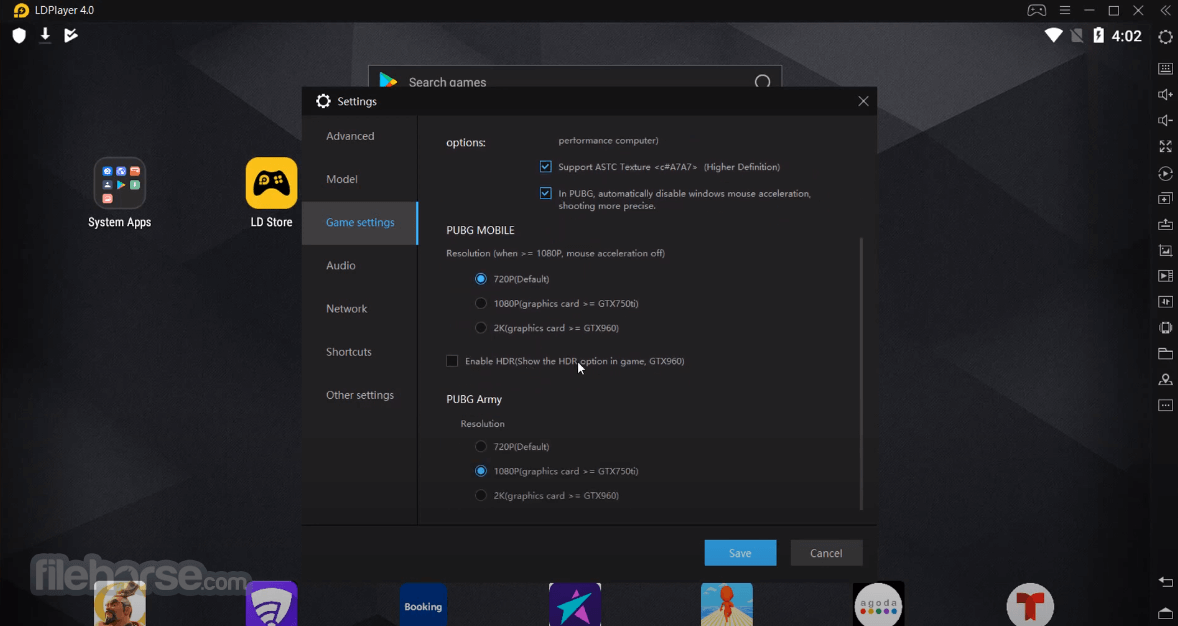Screen dimensions: 1178x626
Task: Switch to the Advanced settings tab
Action: (x=360, y=136)
